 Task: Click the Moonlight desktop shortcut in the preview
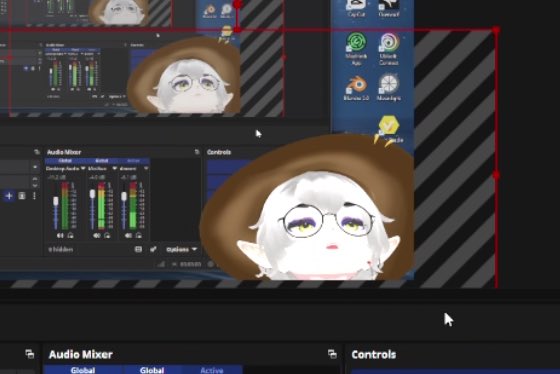pos(389,87)
